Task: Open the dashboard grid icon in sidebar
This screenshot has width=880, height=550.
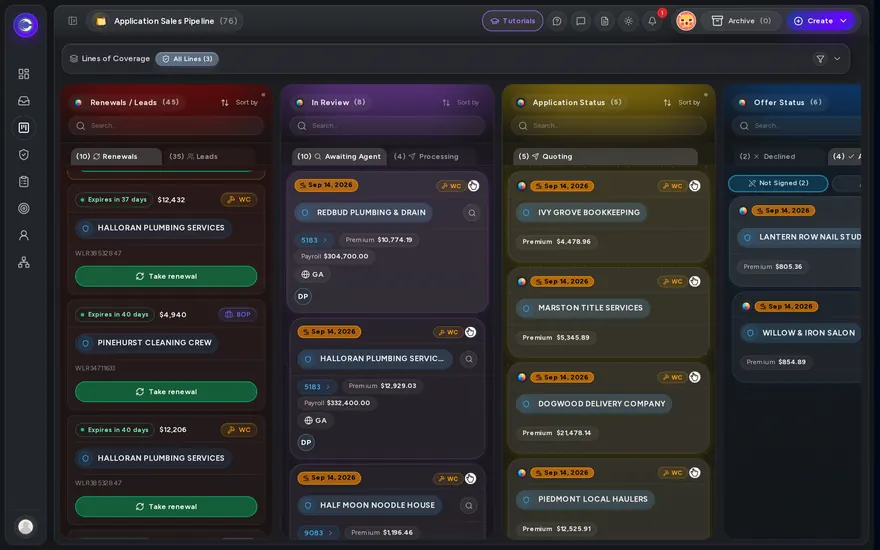Action: coord(24,74)
